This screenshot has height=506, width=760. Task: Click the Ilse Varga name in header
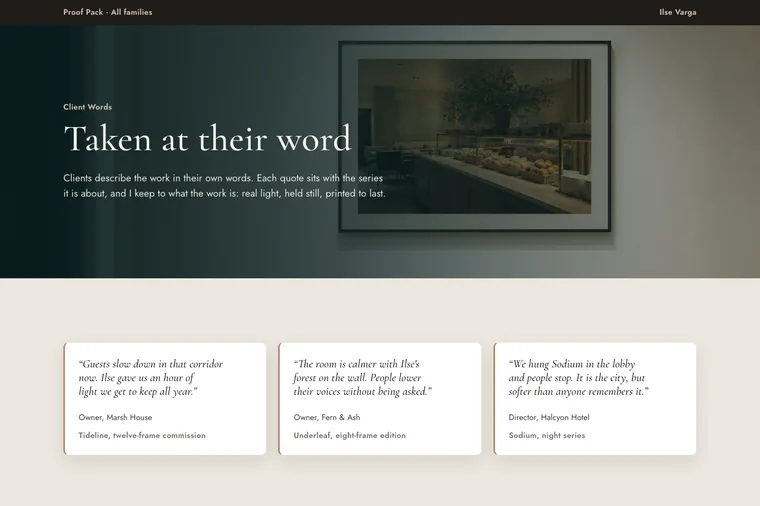[x=678, y=12]
